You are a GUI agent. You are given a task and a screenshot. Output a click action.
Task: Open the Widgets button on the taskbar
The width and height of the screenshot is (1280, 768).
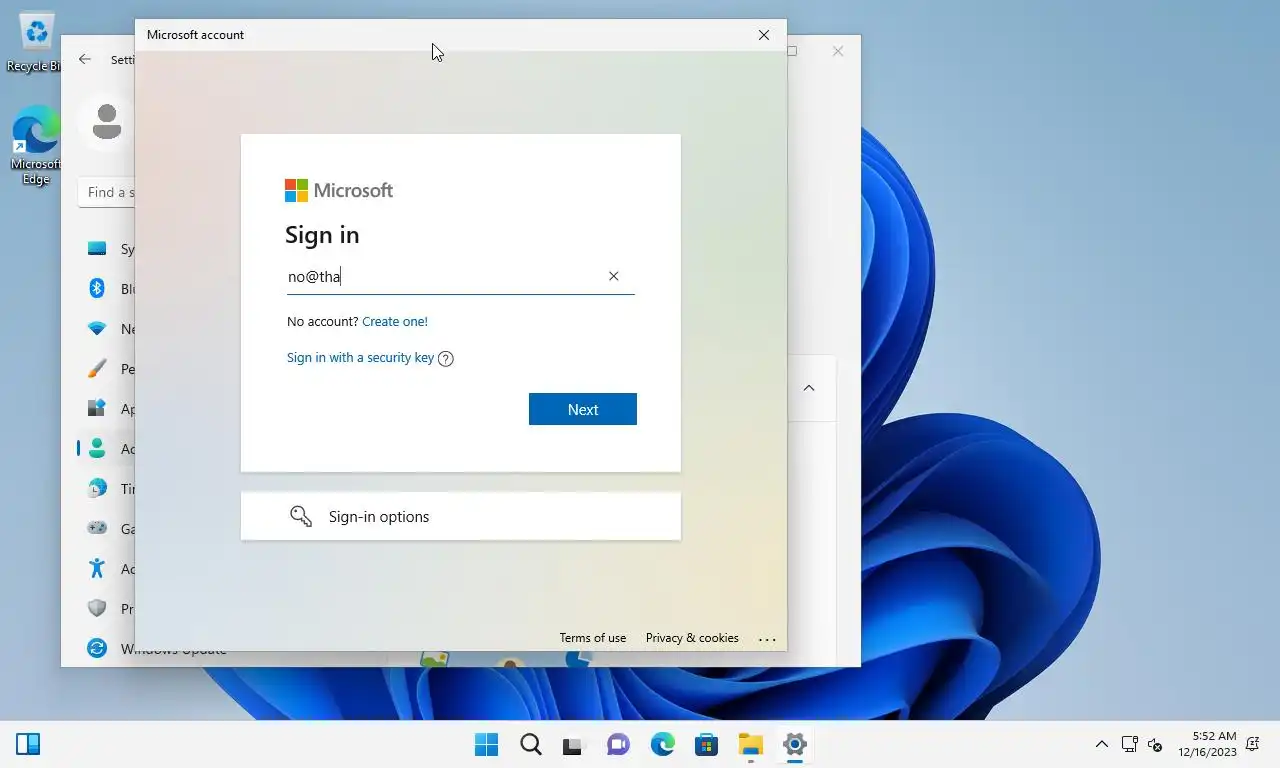click(x=28, y=744)
